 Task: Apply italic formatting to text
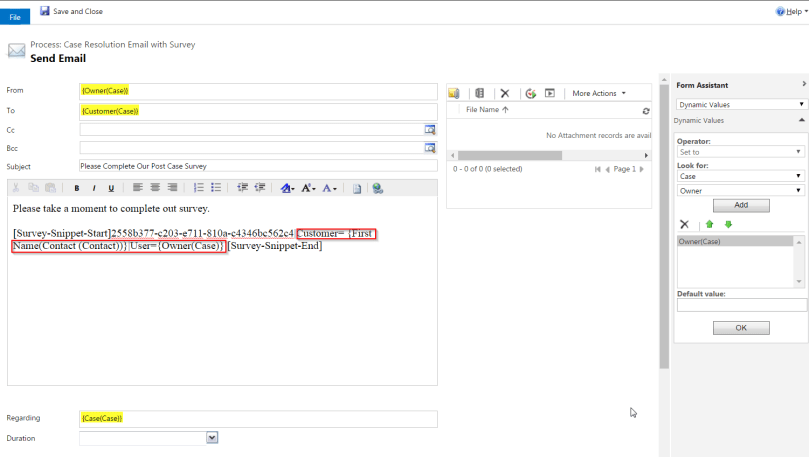coord(94,188)
